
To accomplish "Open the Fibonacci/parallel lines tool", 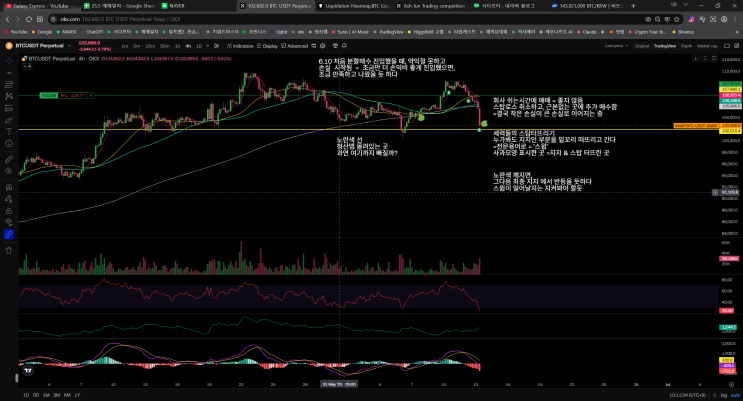I will click(9, 84).
